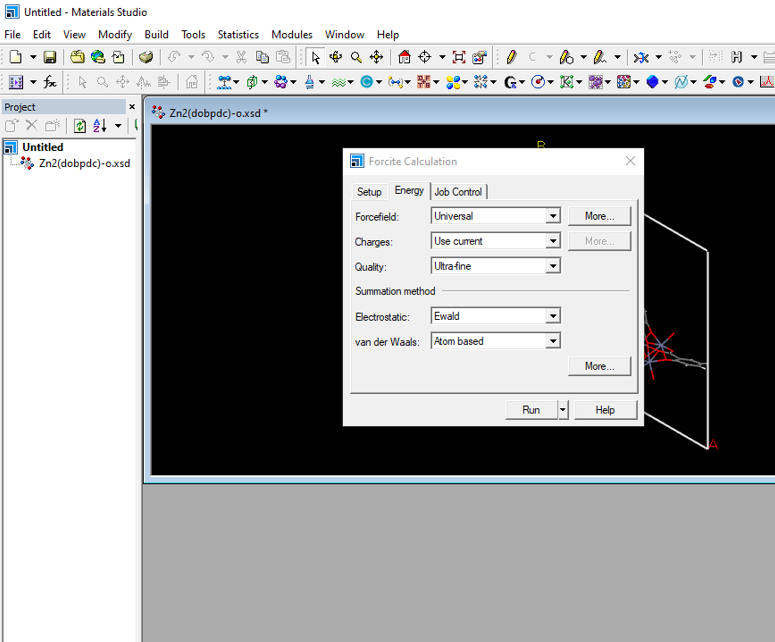775x642 pixels.
Task: Select the 3D Viewer Rotation tool
Action: tap(336, 57)
